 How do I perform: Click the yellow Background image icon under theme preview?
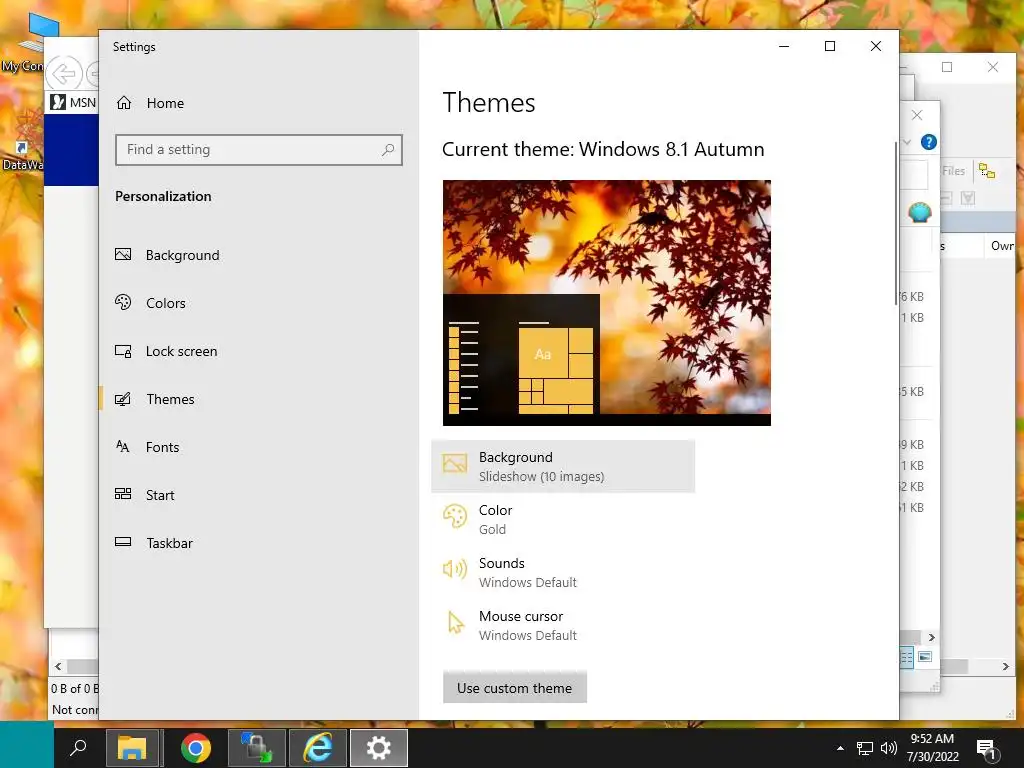[x=455, y=464]
